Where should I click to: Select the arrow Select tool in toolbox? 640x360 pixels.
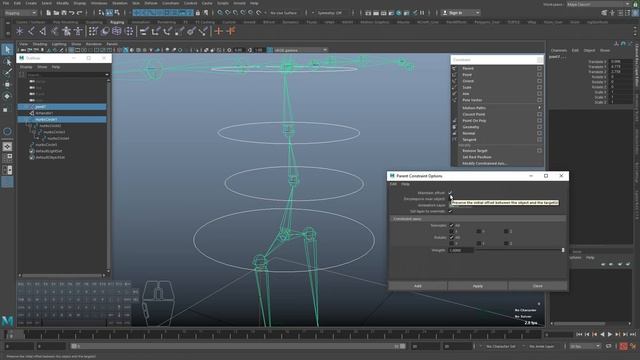pos(7,49)
